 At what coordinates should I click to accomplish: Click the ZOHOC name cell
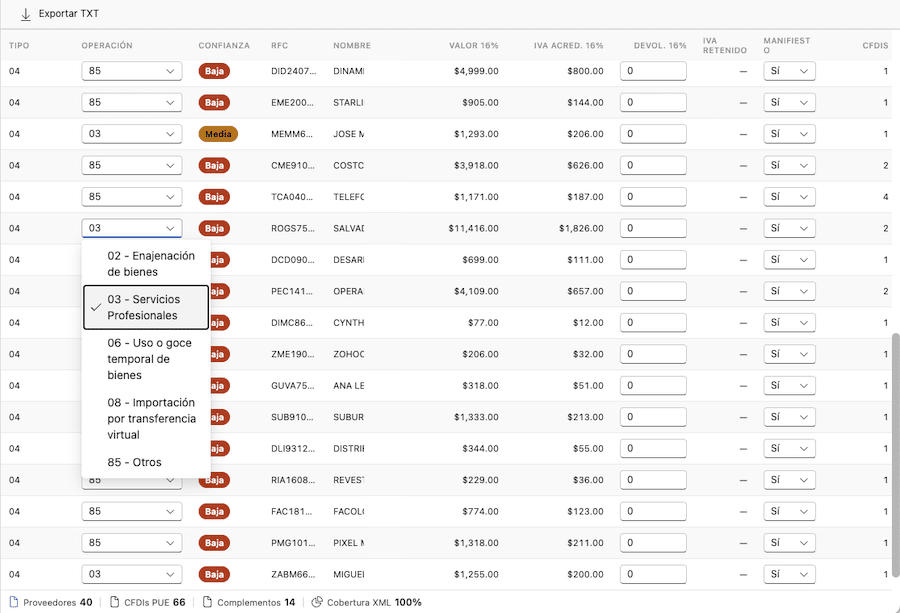(x=348, y=354)
